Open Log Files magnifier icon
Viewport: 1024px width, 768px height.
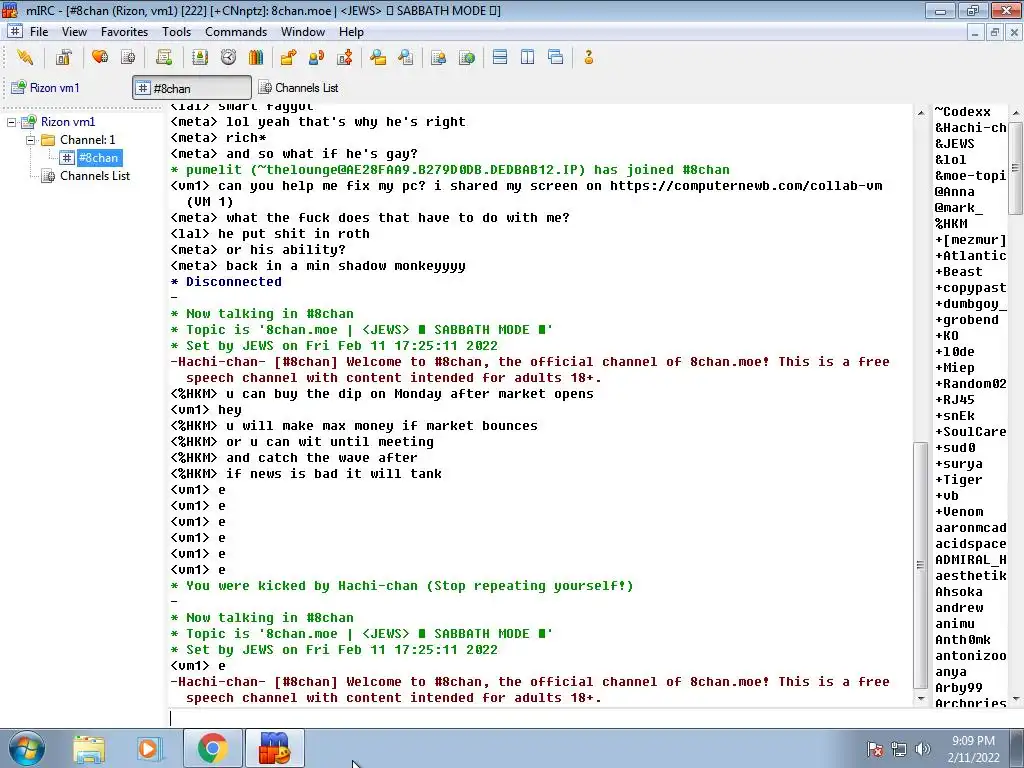pyautogui.click(x=406, y=57)
